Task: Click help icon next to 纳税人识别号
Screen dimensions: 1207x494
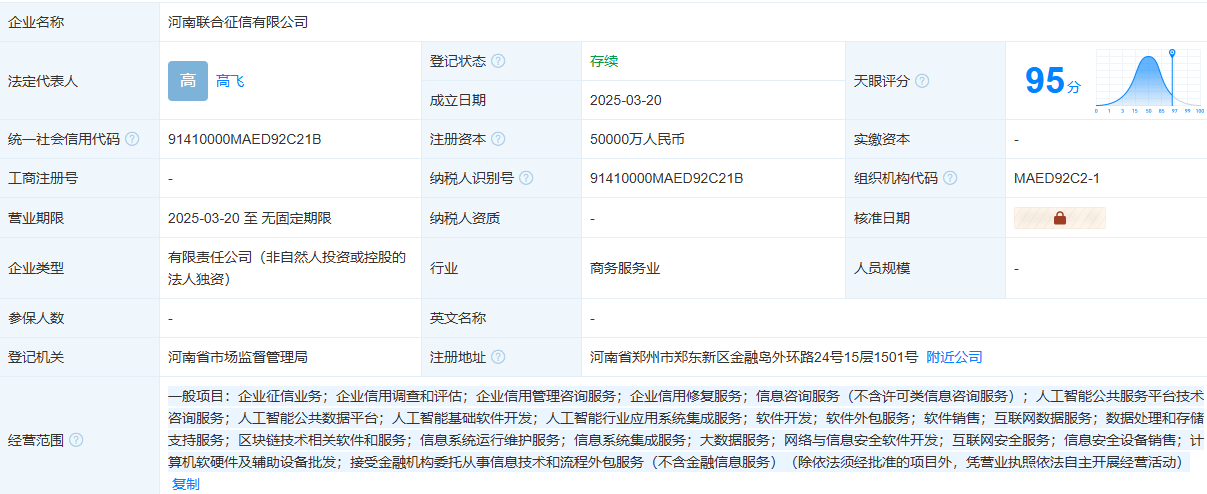Action: (526, 178)
